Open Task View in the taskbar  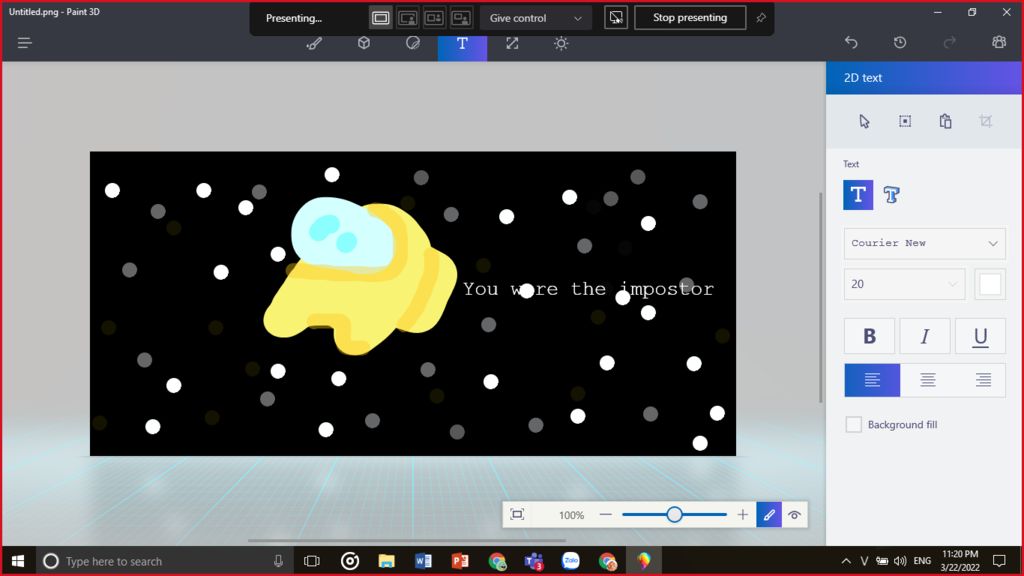312,561
